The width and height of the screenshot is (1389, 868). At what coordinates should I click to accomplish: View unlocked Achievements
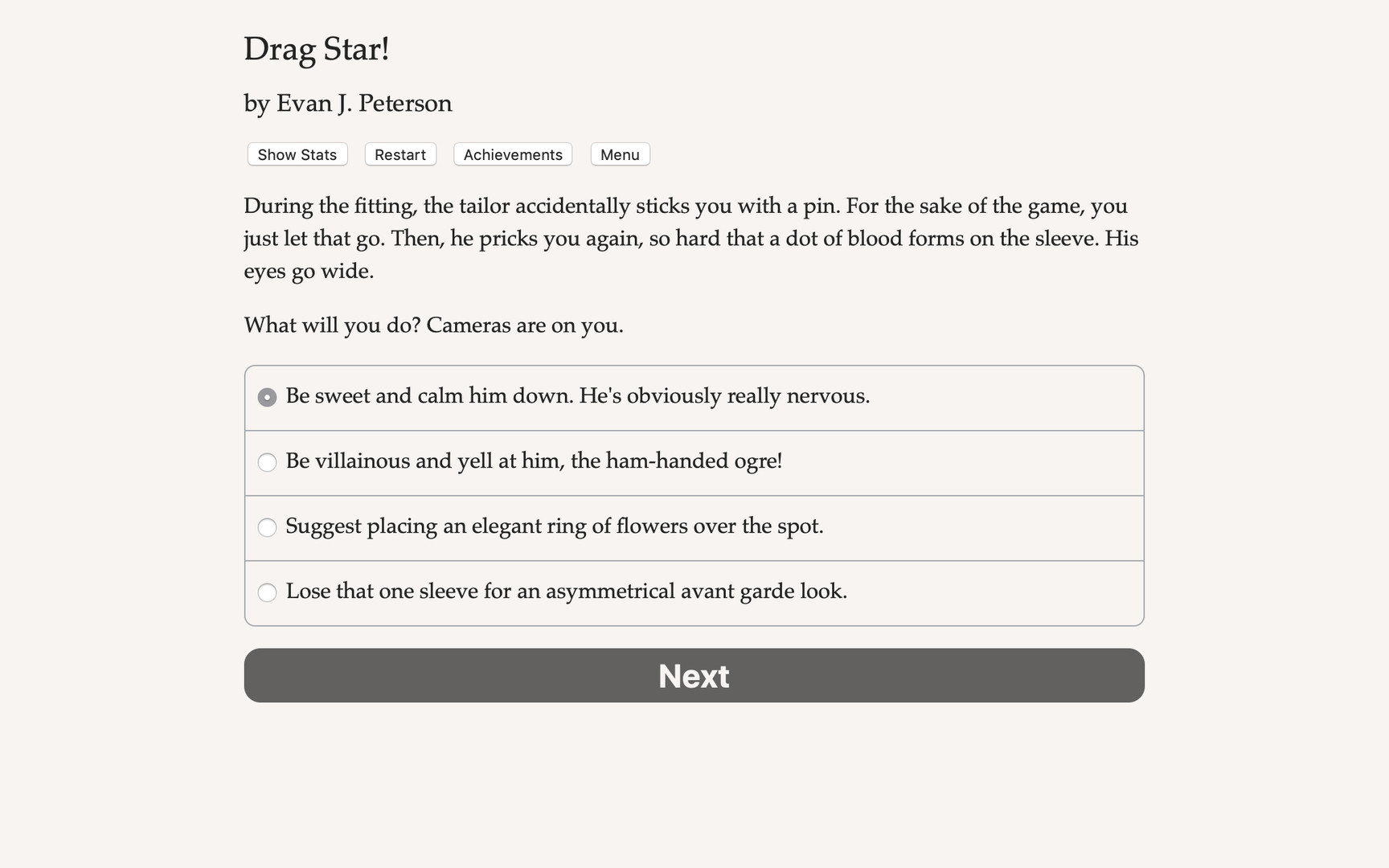pyautogui.click(x=512, y=154)
